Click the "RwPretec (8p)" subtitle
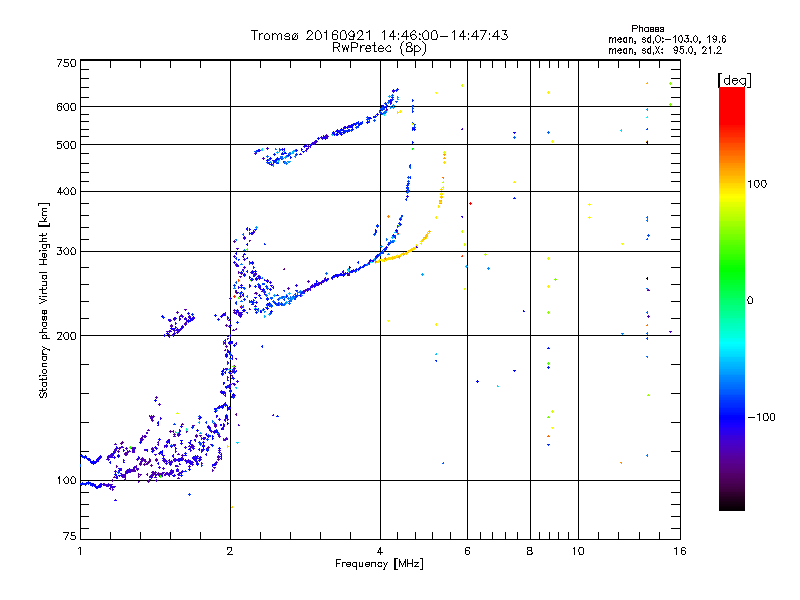Viewport: 800px width, 600px height. (379, 48)
